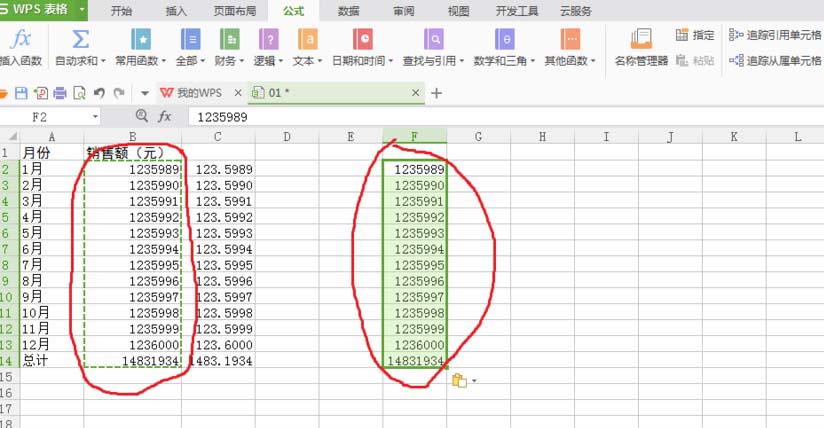Screen dimensions: 824x428
Task: Switch to the 云服务 ribbon tab
Action: [576, 11]
